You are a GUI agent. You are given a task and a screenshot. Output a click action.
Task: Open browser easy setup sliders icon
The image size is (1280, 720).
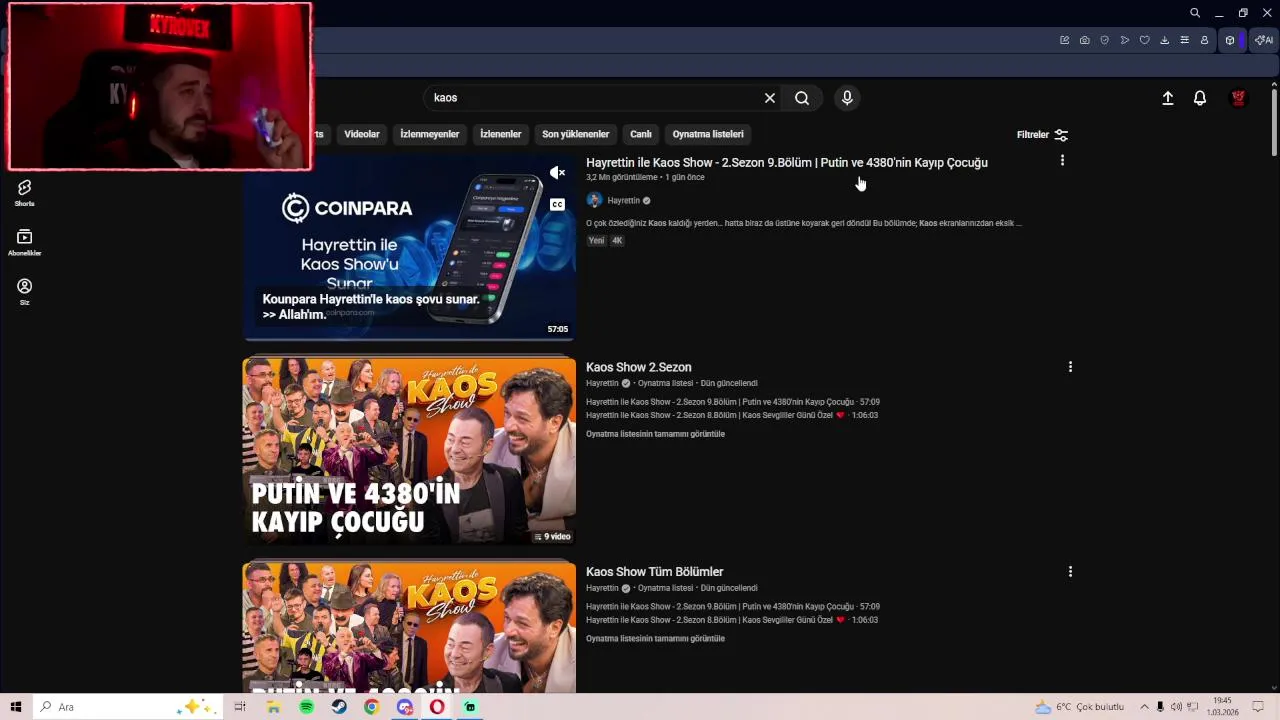pyautogui.click(x=1184, y=40)
